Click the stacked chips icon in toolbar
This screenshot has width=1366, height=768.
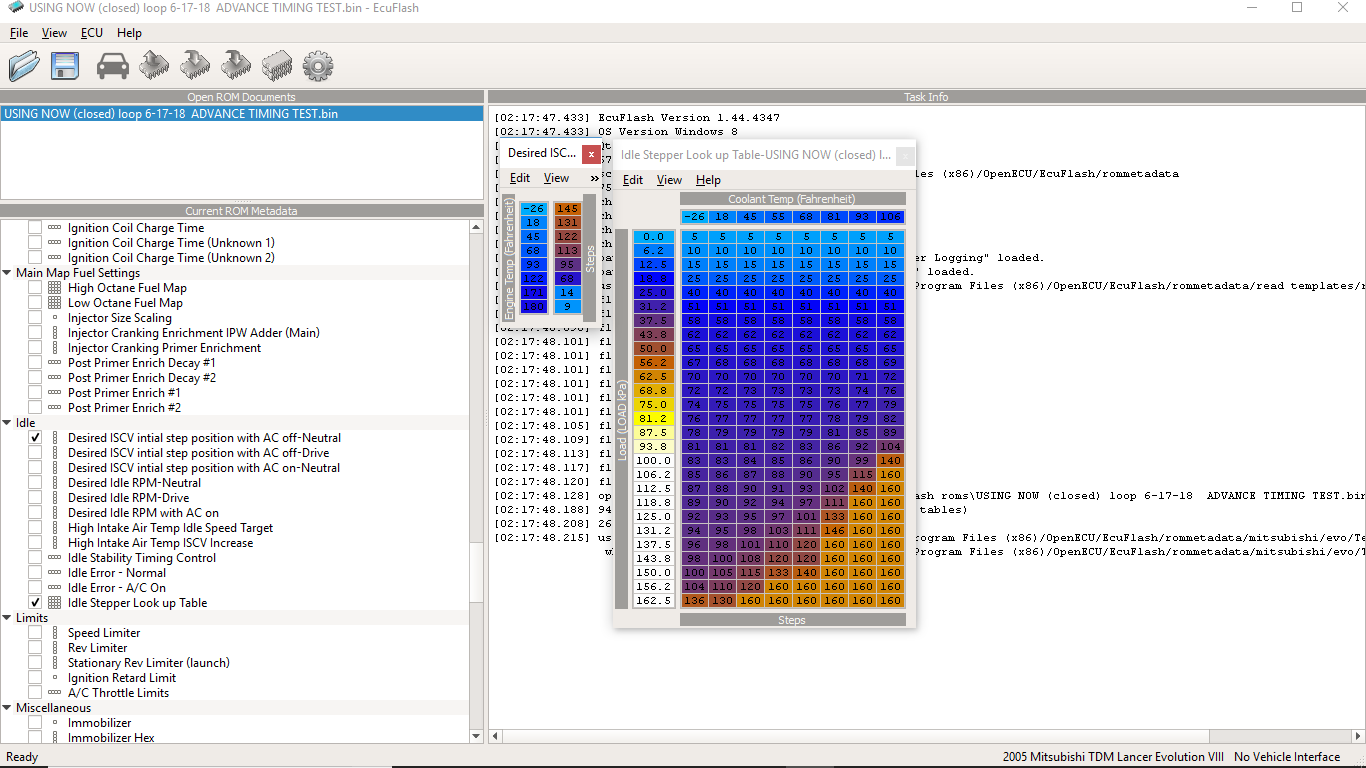pos(277,66)
